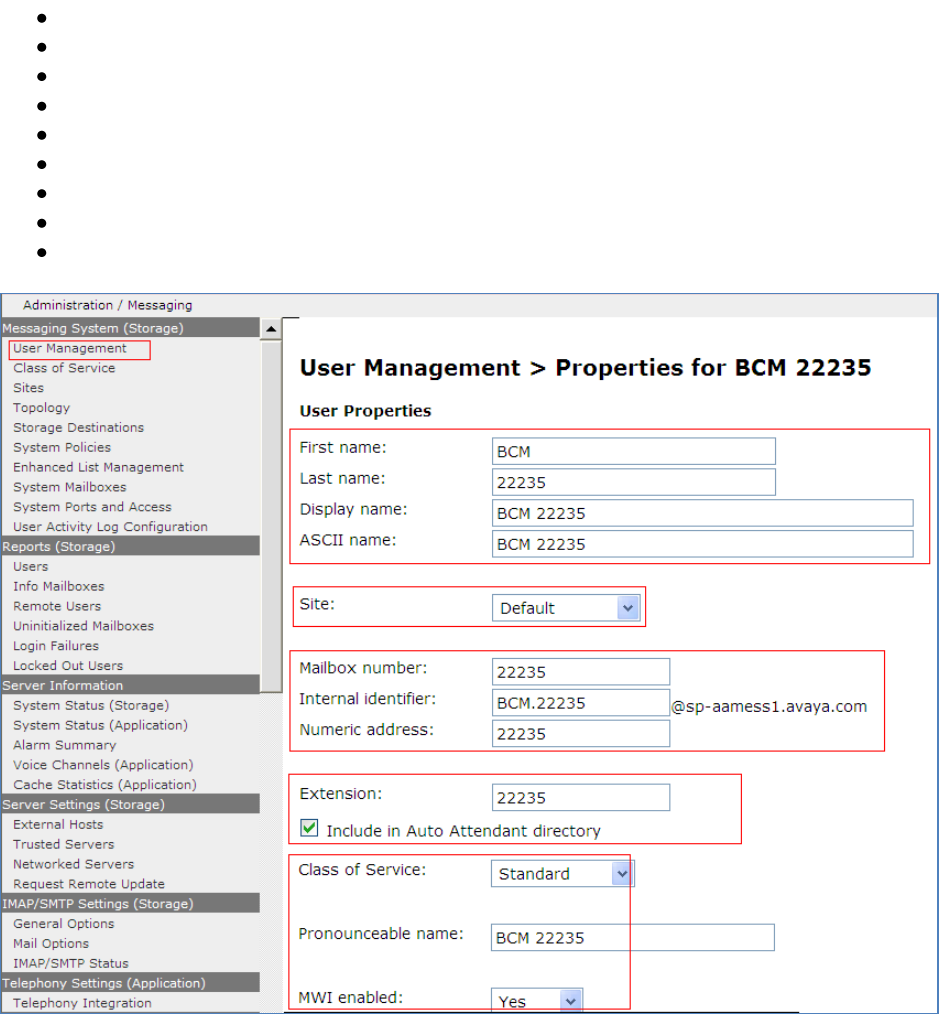Viewport: 939px width, 1014px height.
Task: Open Remote Users report
Action: [x=57, y=607]
